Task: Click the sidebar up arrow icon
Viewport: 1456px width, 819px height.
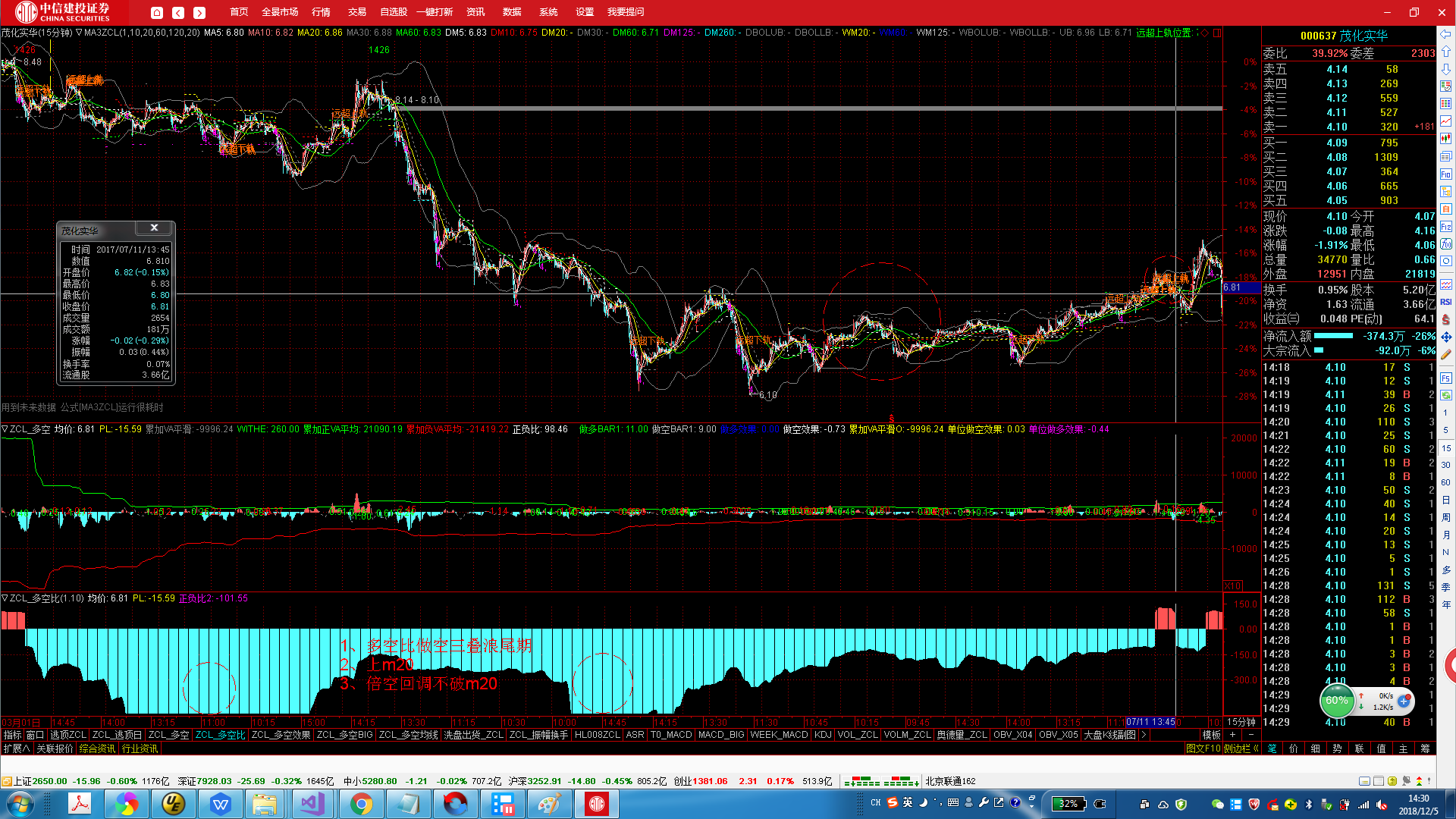Action: 1446,51
